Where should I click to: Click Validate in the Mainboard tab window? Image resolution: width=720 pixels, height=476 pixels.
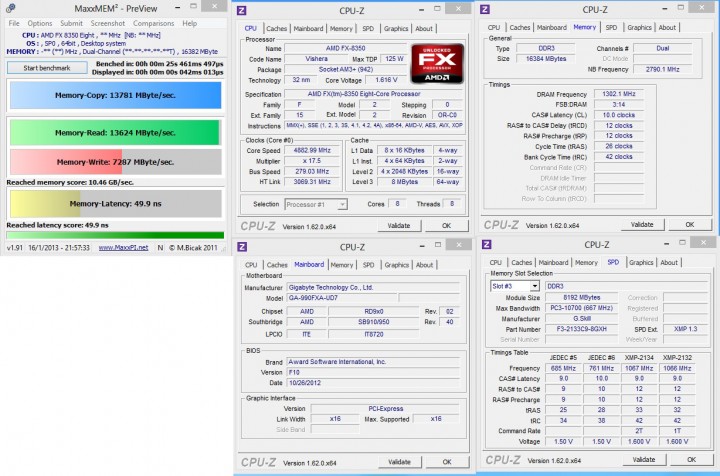(399, 462)
